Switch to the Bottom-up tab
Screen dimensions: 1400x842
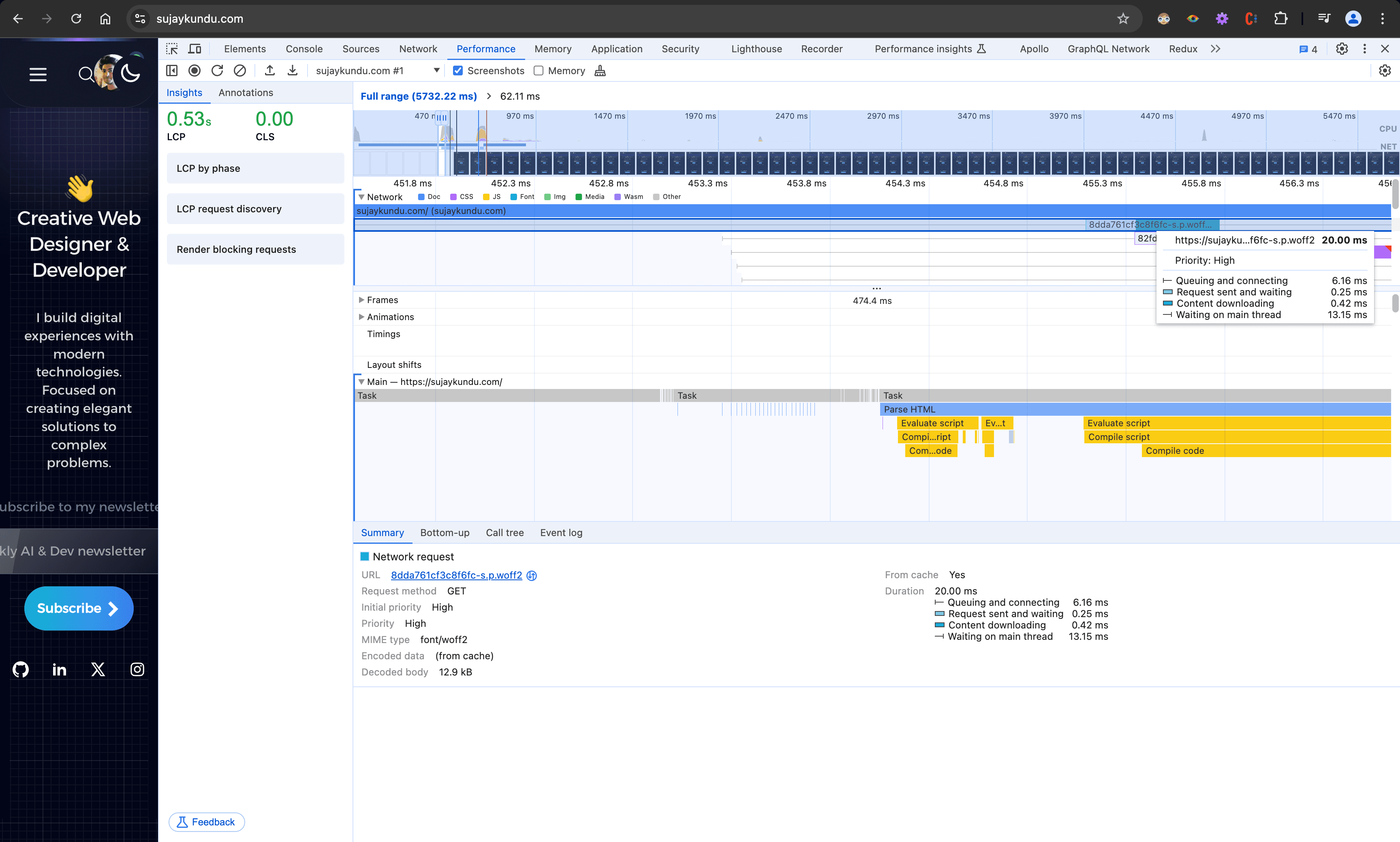445,533
